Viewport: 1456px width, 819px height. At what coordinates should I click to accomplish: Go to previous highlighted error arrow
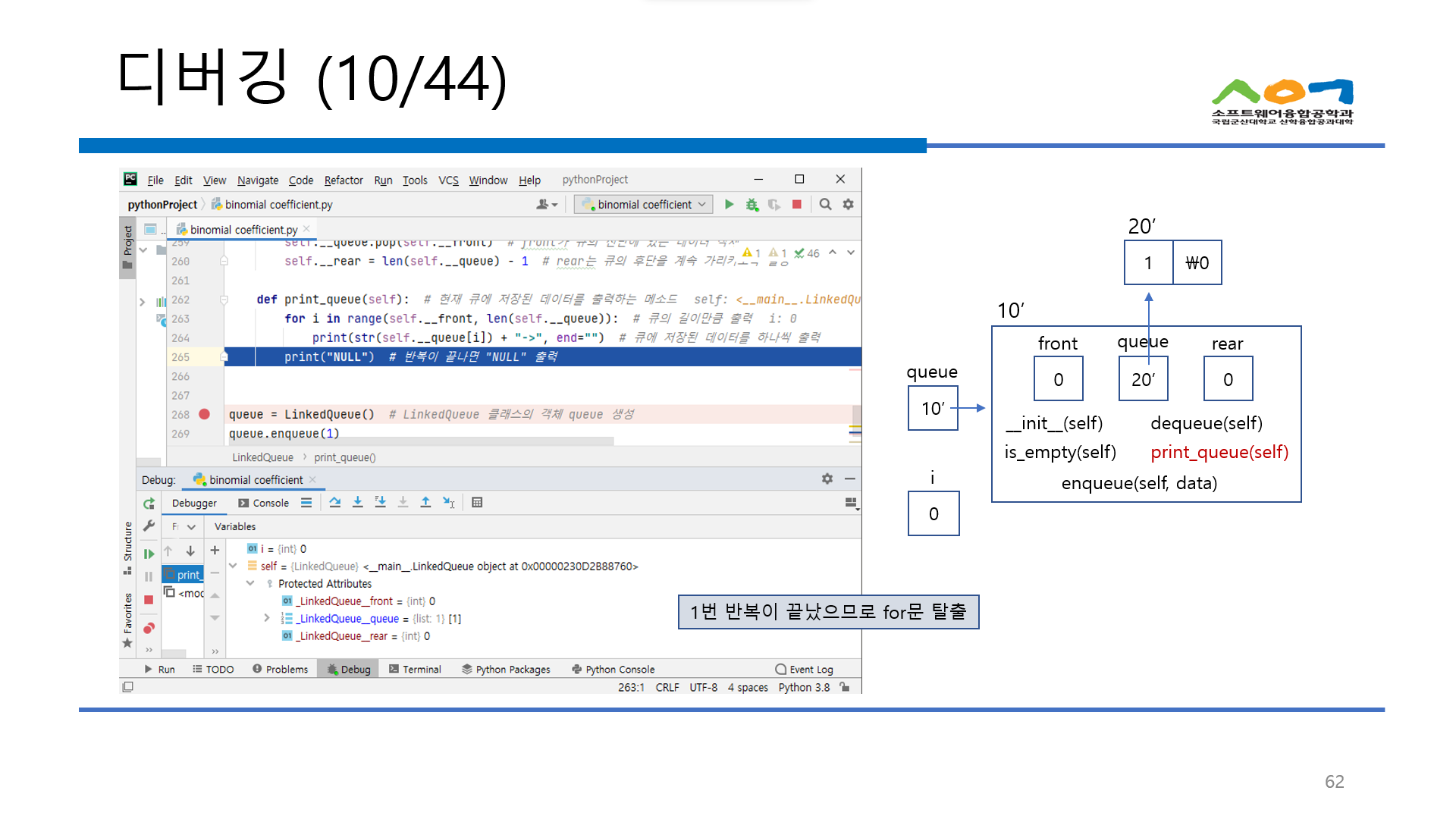833,253
